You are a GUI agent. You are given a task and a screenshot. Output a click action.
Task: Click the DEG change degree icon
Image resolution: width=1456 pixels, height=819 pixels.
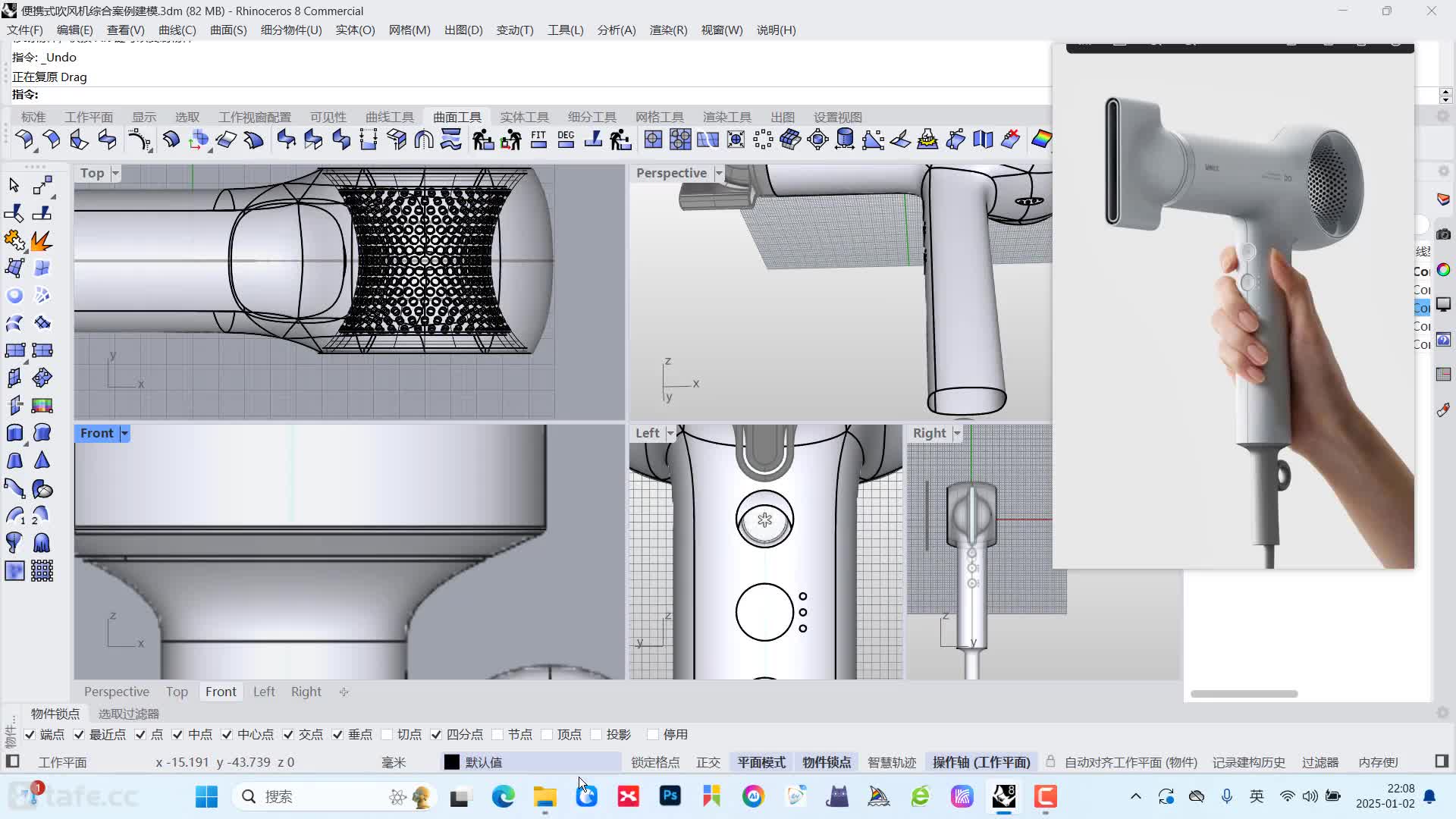point(566,140)
